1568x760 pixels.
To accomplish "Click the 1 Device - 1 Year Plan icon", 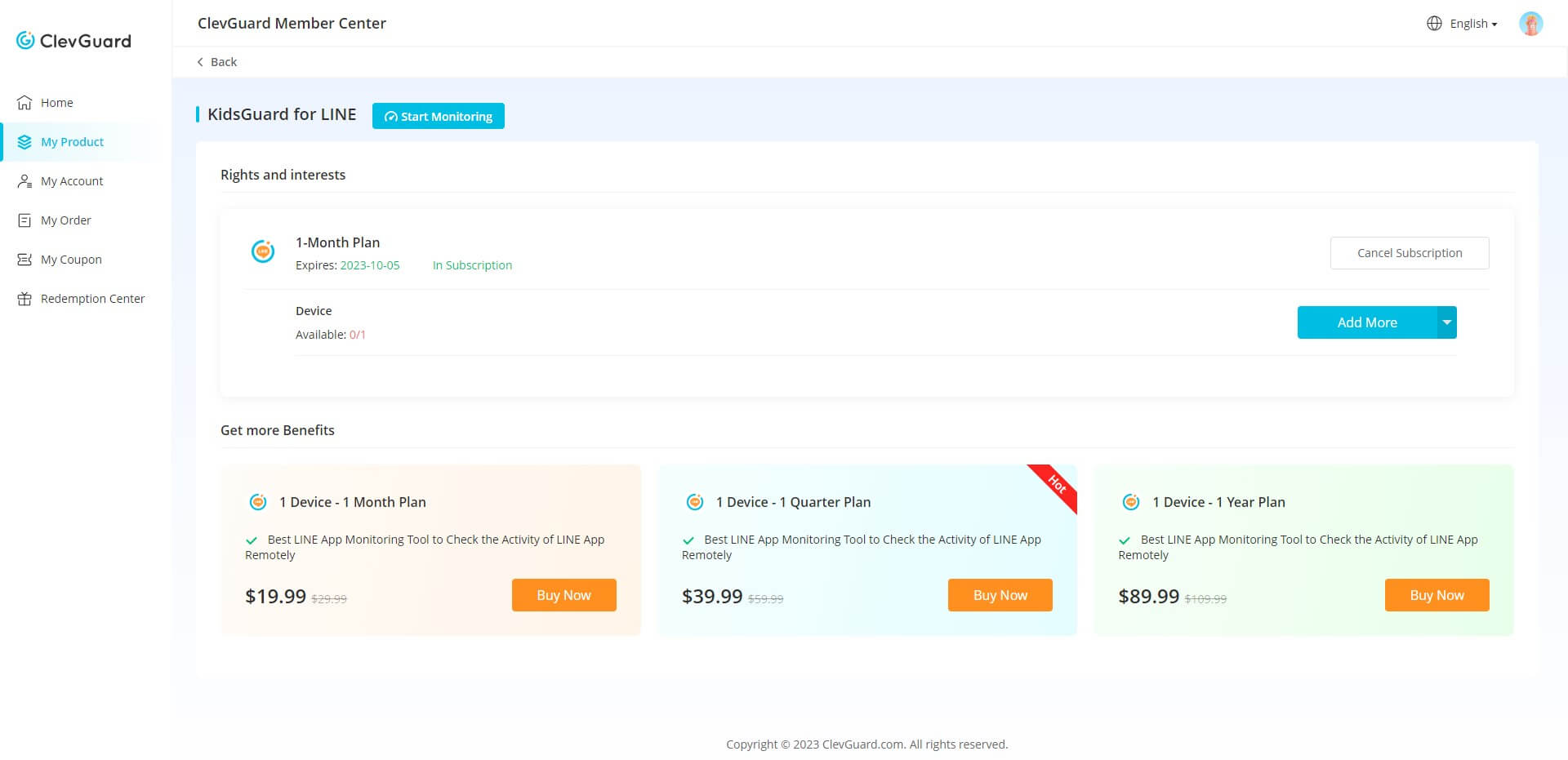I will (x=1131, y=502).
